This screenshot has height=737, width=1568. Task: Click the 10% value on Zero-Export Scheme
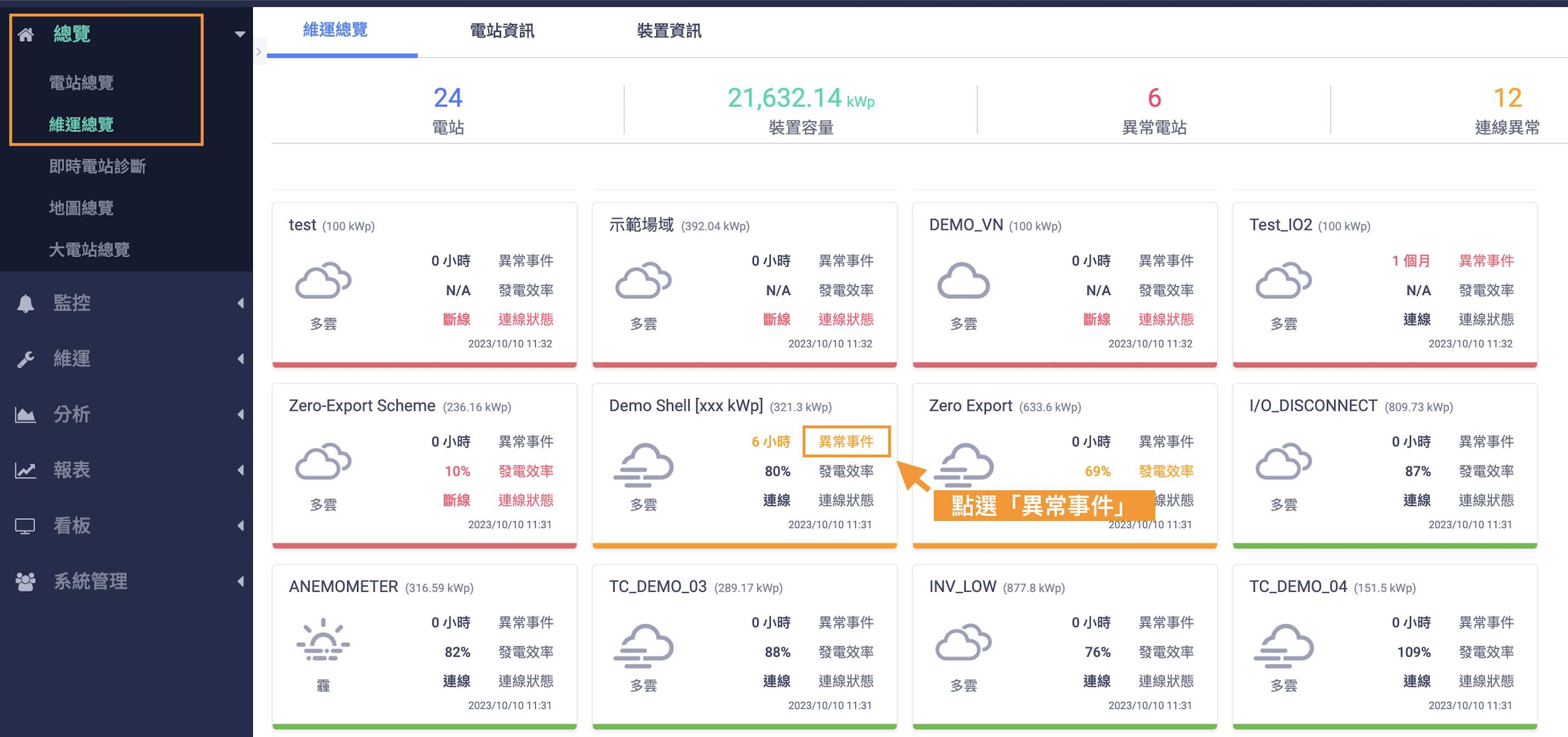point(457,471)
